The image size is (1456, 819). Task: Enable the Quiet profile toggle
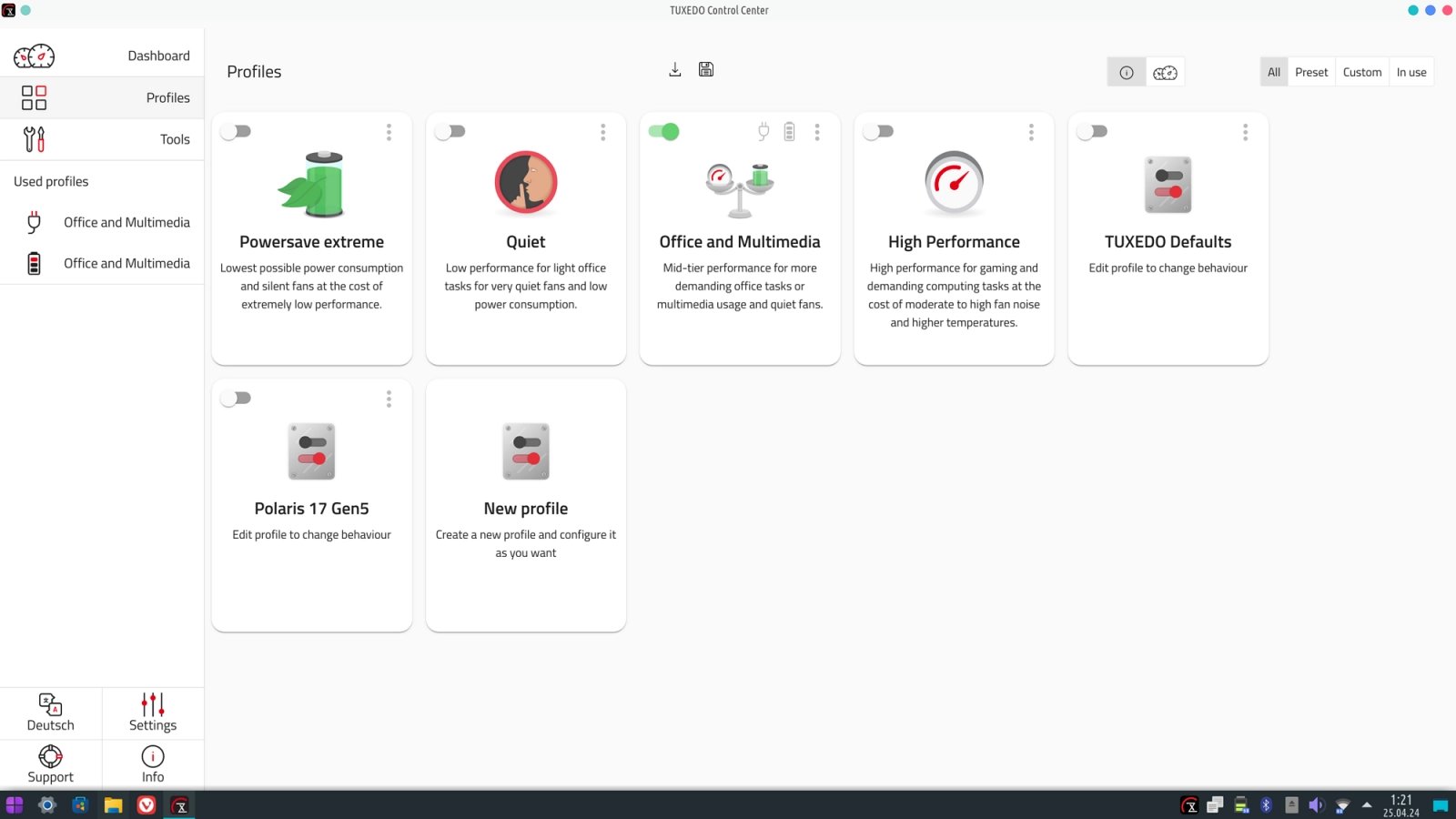click(x=450, y=132)
